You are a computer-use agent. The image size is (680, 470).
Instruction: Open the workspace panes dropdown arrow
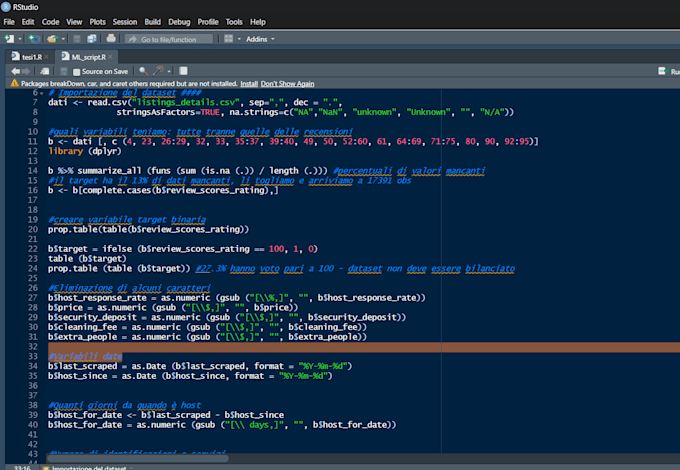point(239,39)
